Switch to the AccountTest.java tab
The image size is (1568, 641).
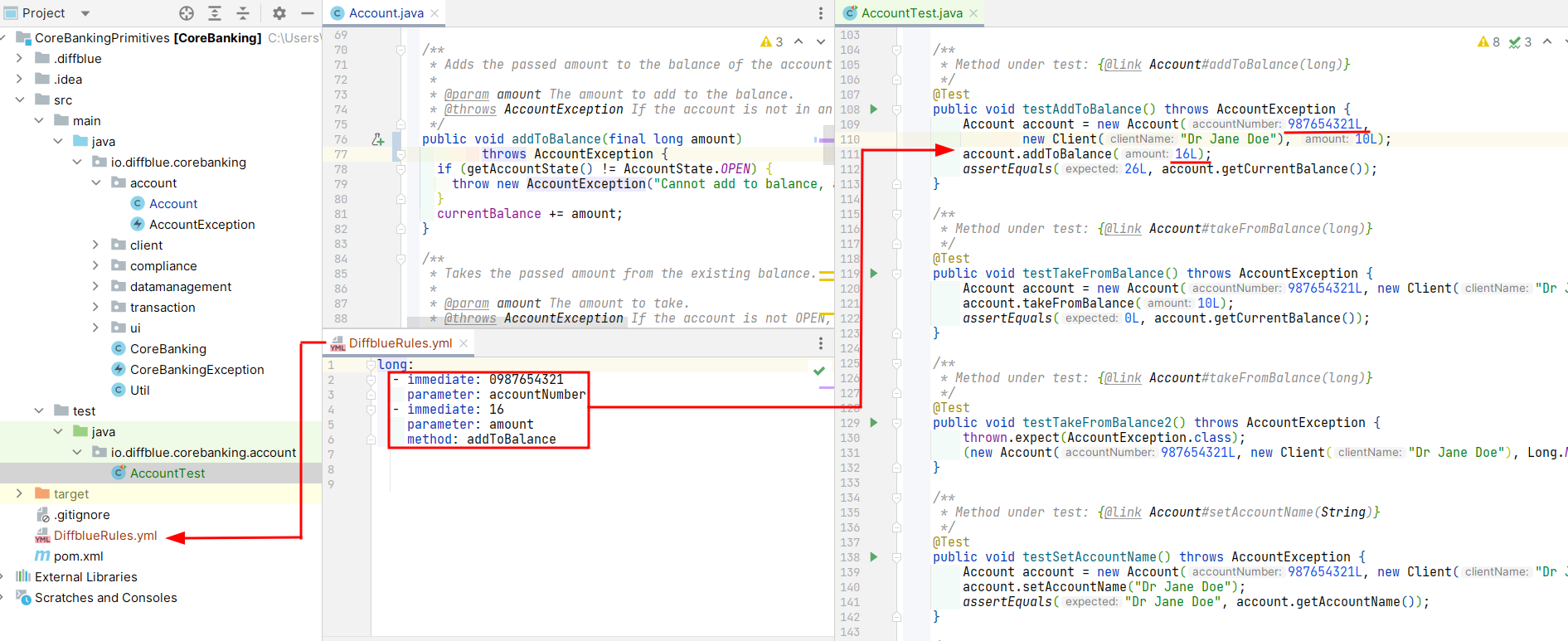coord(910,13)
